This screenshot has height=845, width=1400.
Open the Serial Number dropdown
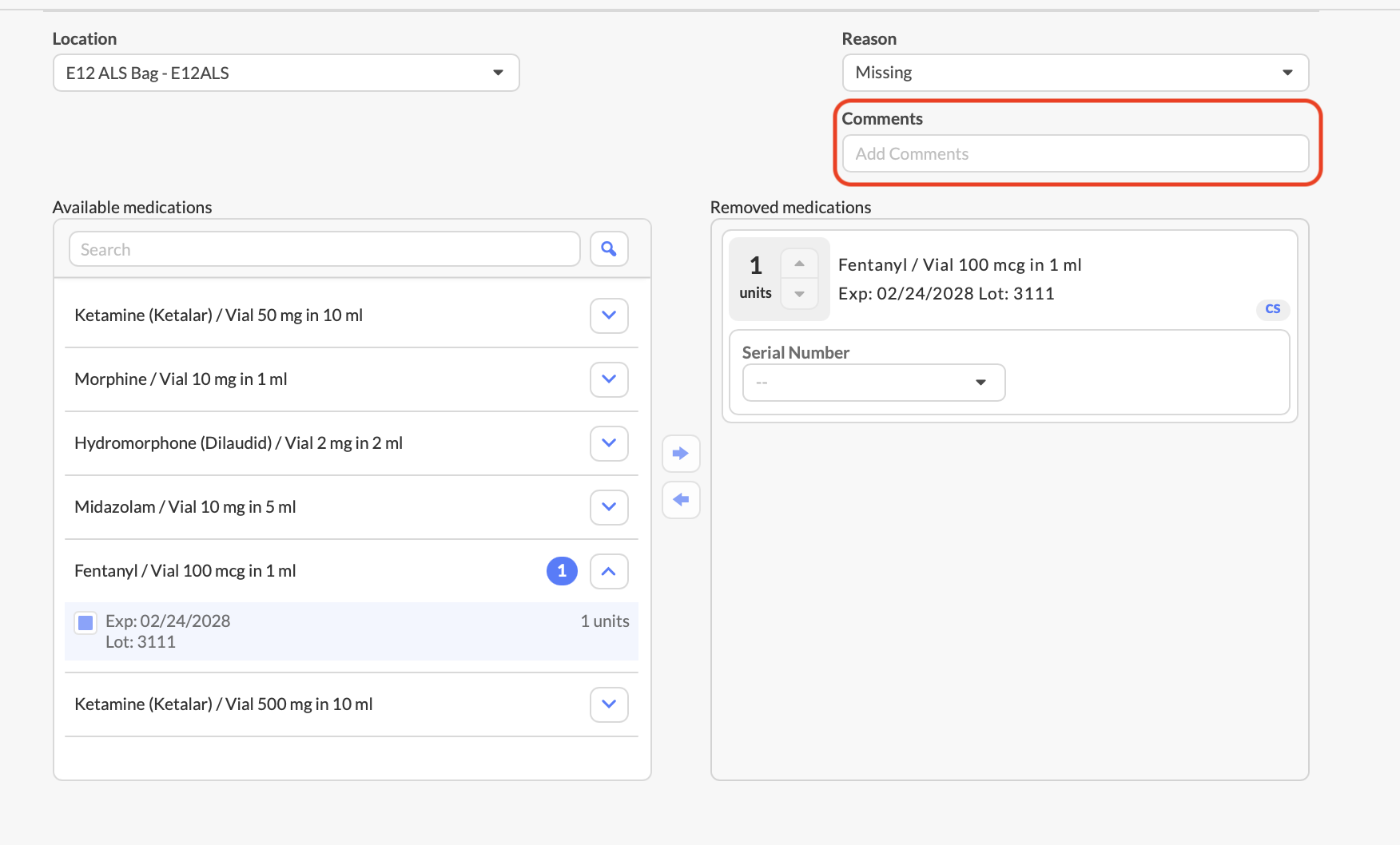click(x=873, y=383)
